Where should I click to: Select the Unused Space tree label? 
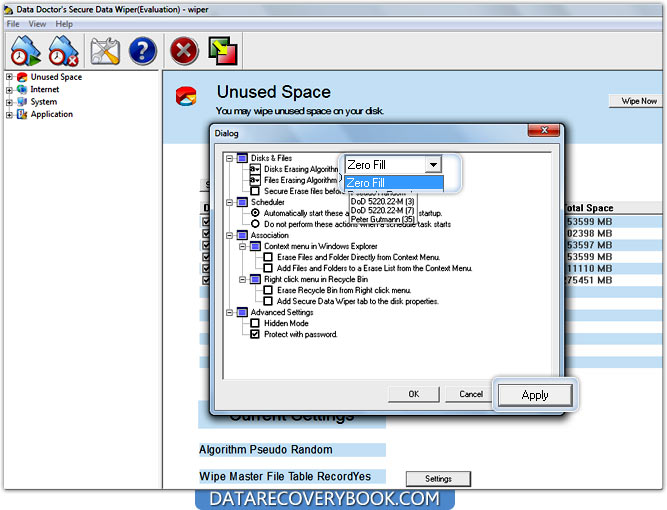[56, 77]
